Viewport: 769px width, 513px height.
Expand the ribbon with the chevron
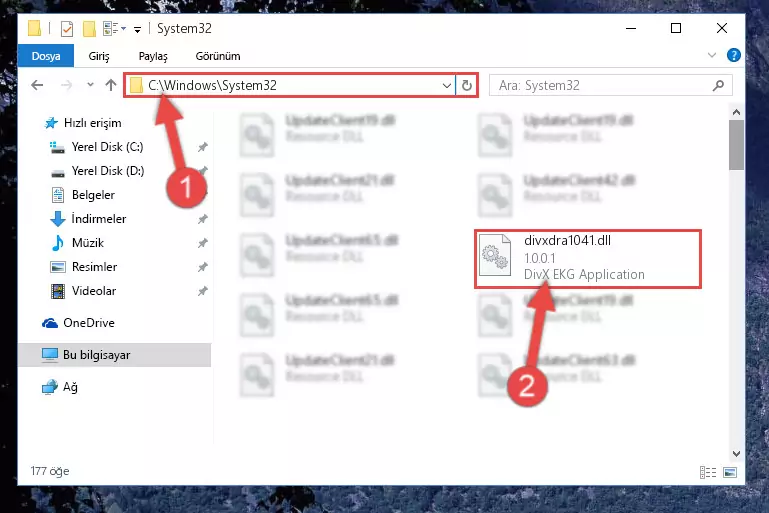[x=712, y=55]
